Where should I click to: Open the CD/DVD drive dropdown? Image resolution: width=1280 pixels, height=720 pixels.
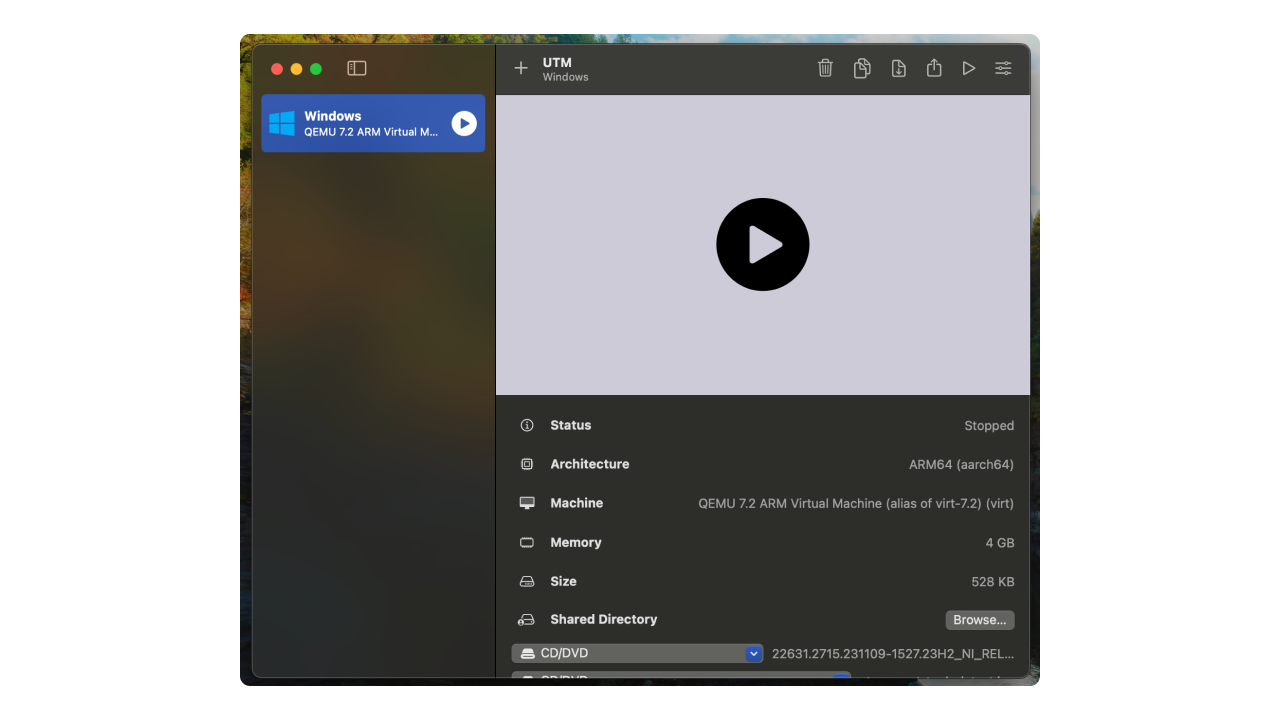(x=754, y=653)
